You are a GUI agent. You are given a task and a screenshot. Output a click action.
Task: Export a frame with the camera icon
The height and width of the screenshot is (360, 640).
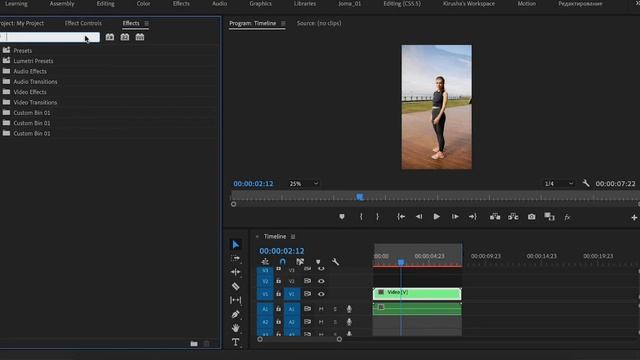(531, 217)
